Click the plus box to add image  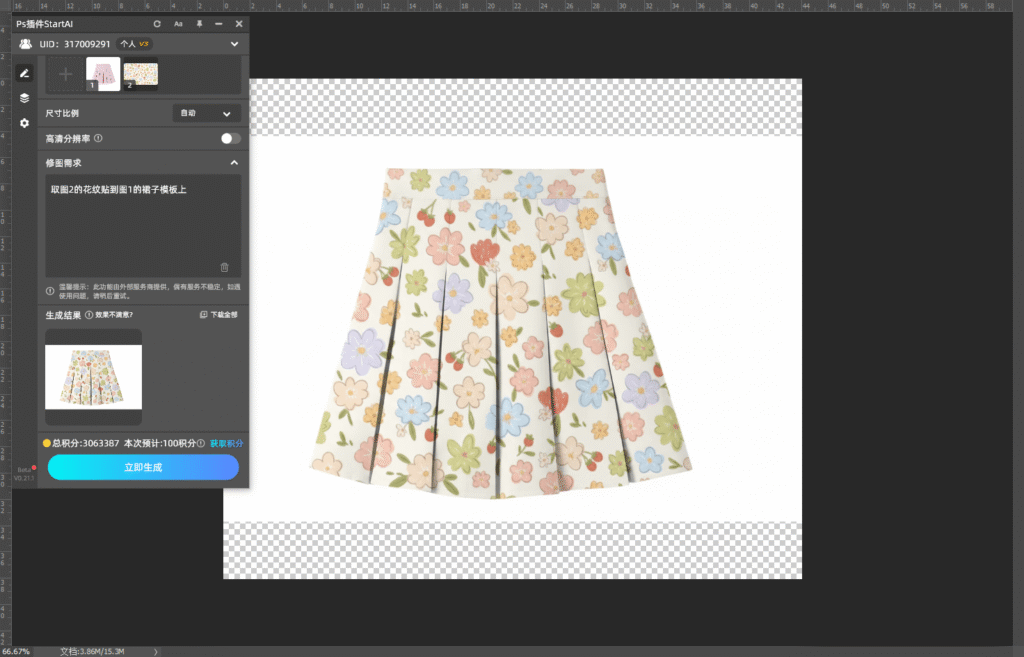pyautogui.click(x=65, y=74)
